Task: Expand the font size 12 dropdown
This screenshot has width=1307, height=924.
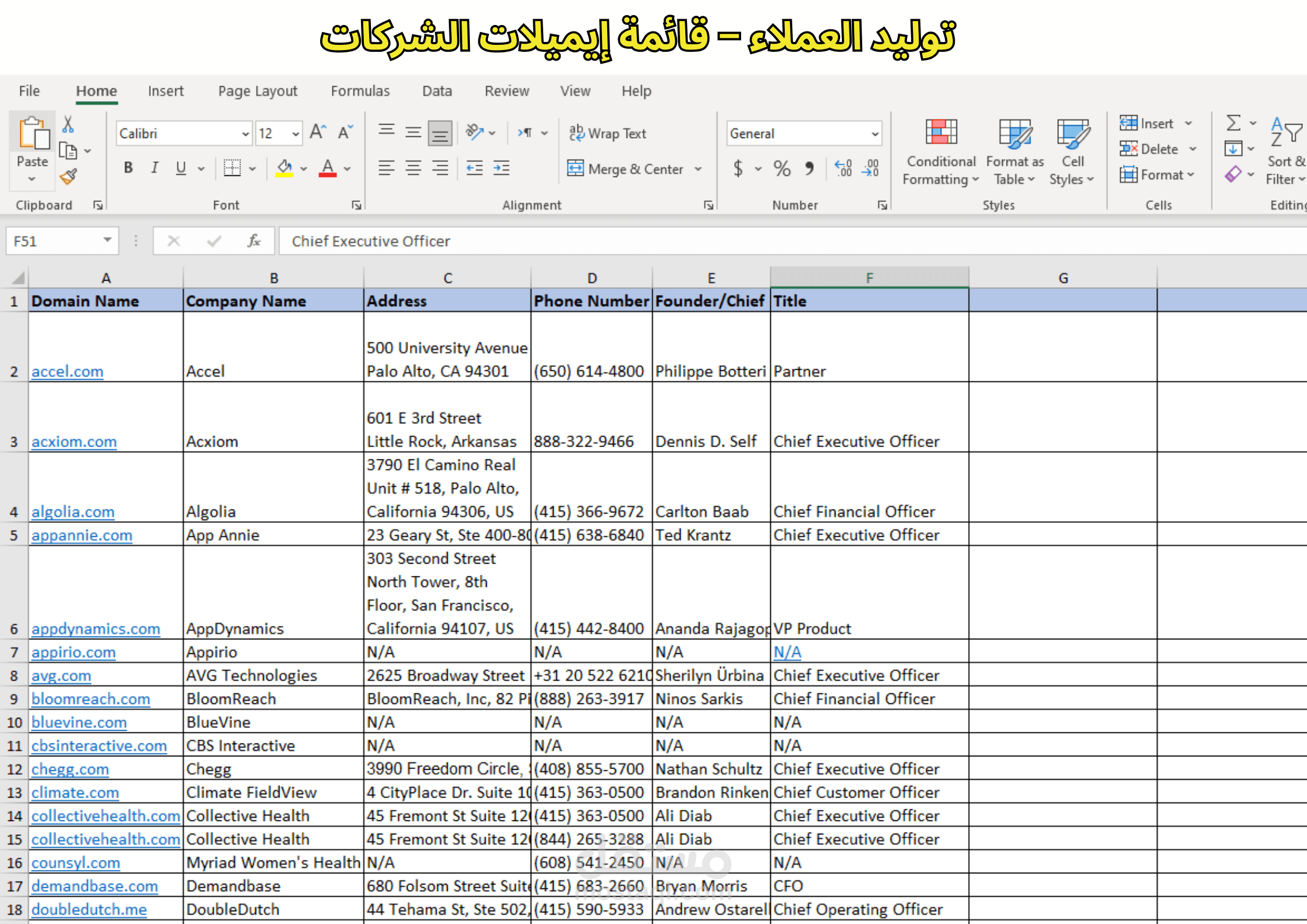Action: point(296,134)
